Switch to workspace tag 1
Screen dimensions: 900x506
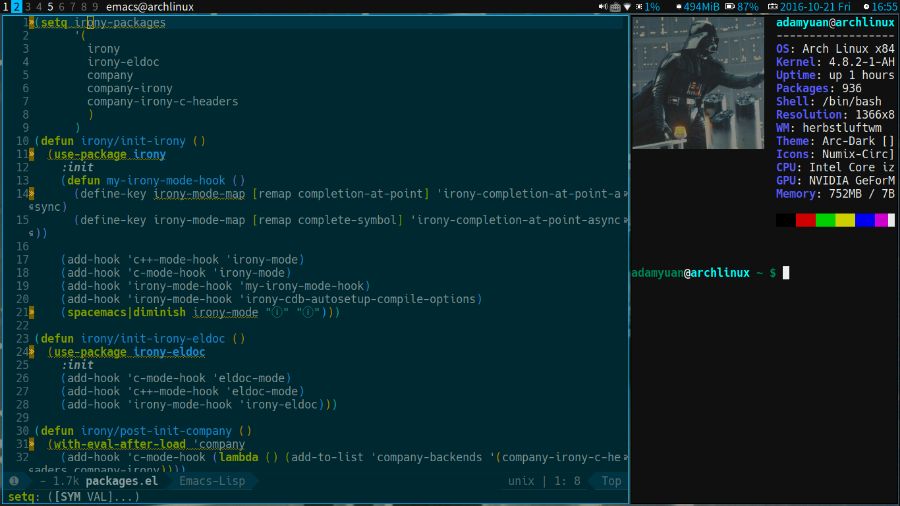(5, 7)
